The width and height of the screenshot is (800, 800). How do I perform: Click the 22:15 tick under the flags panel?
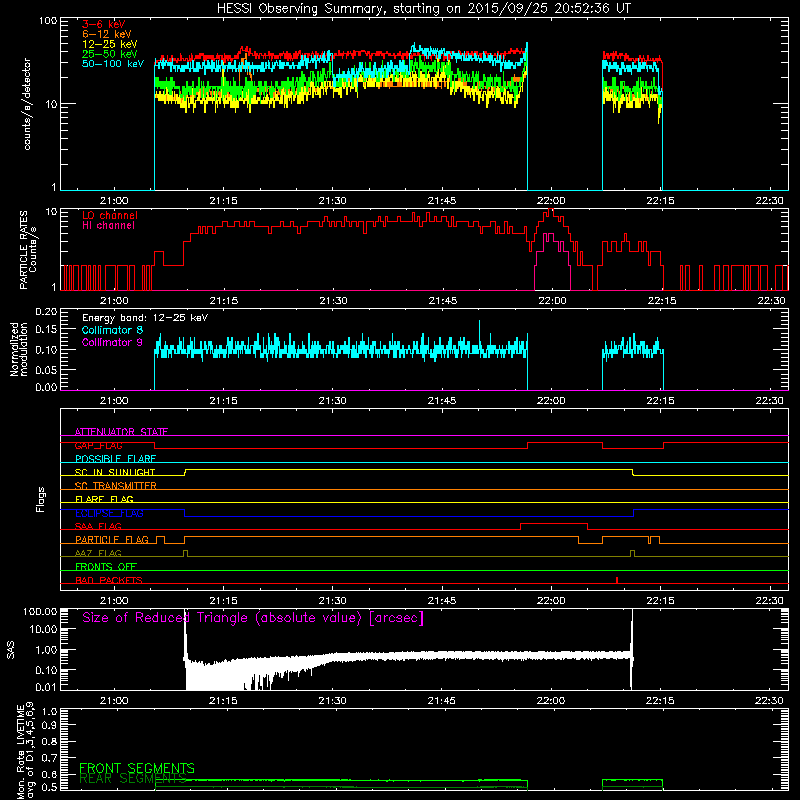pyautogui.click(x=661, y=601)
